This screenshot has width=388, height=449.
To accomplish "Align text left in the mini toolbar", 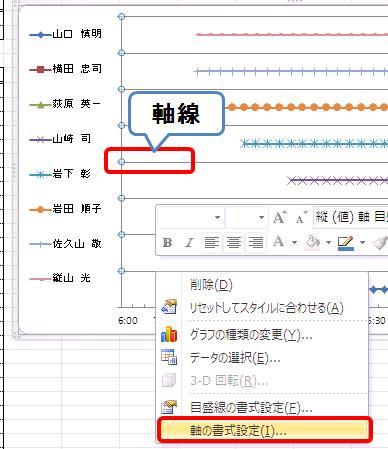I will point(211,242).
